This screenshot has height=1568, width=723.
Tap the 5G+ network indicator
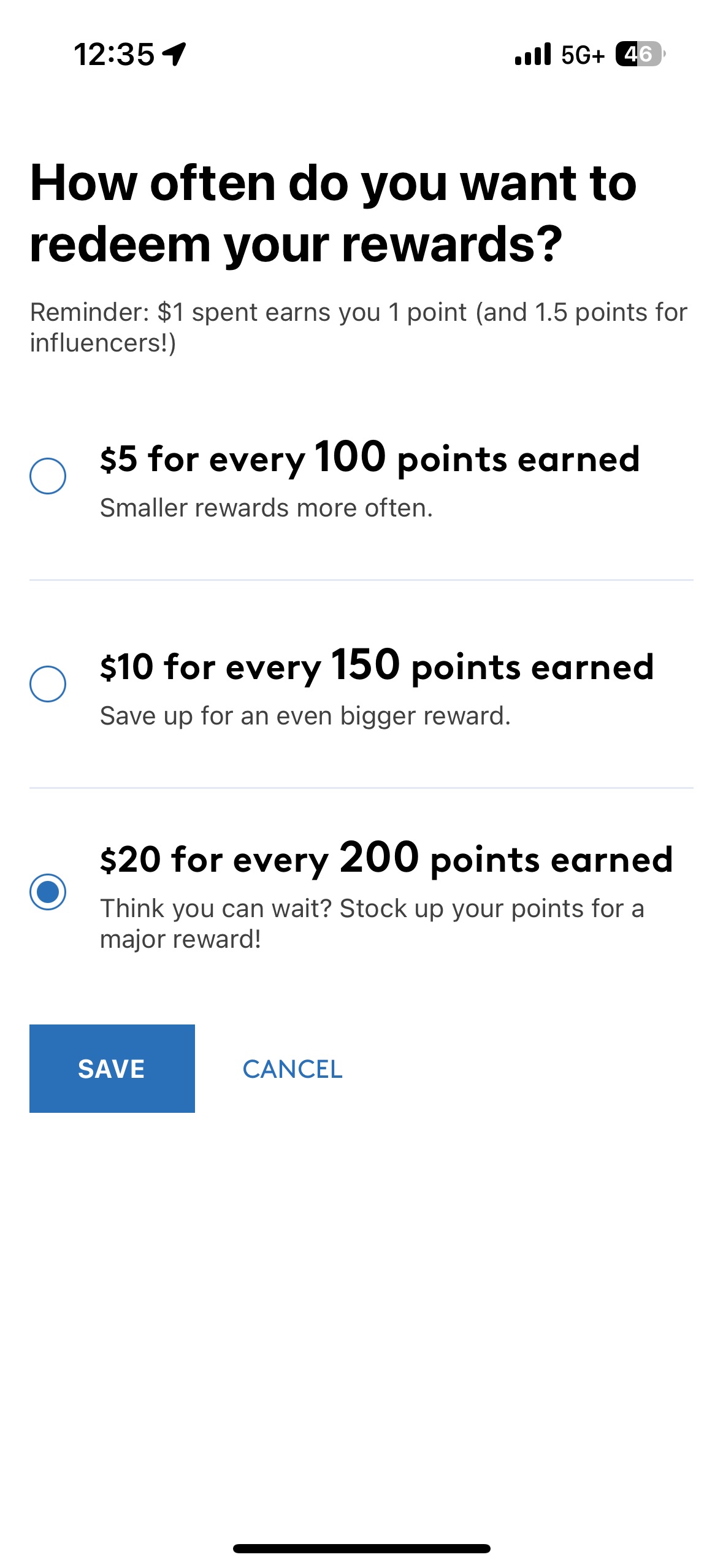(x=583, y=55)
